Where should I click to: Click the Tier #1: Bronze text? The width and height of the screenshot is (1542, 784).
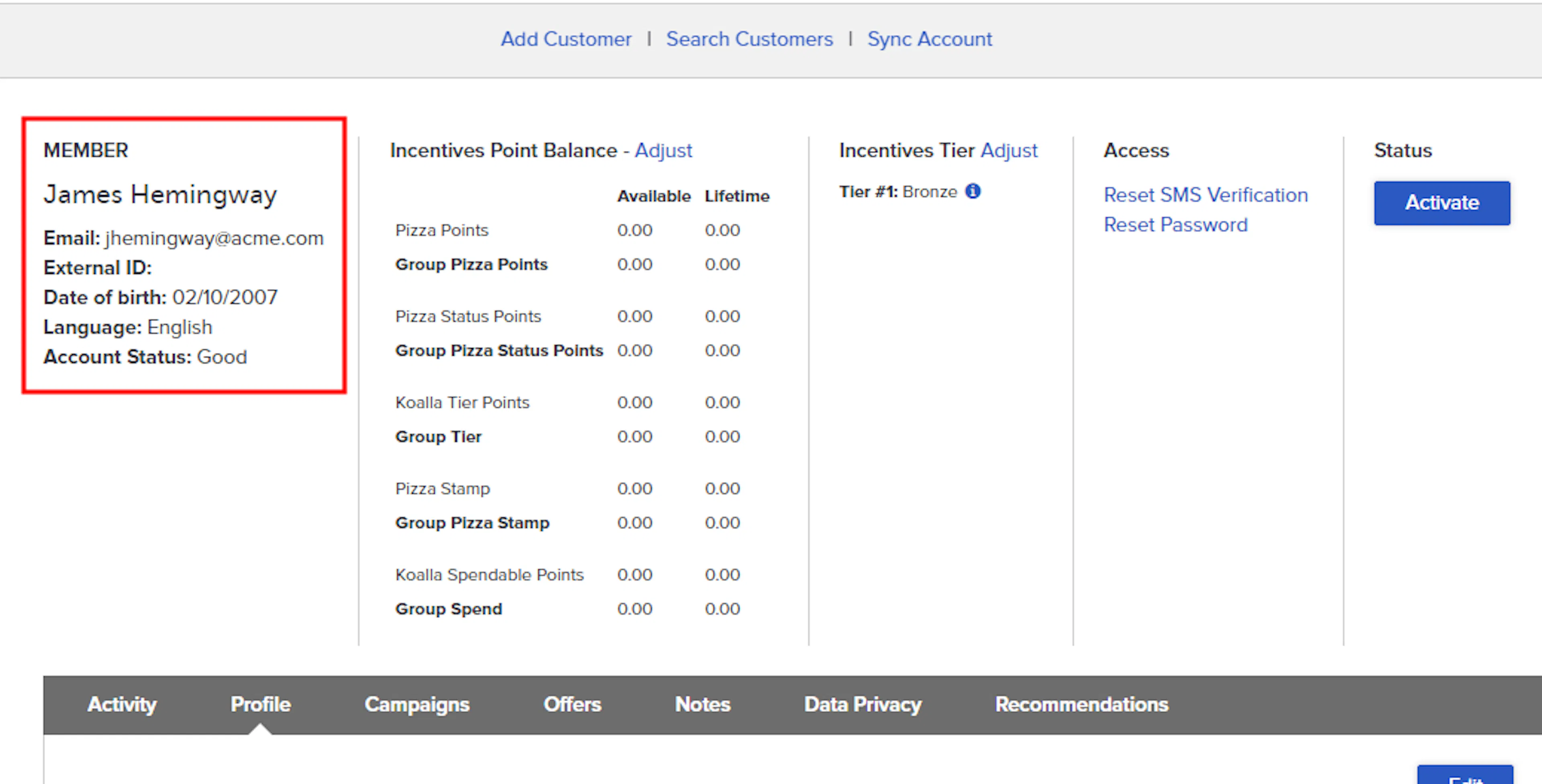[x=898, y=191]
